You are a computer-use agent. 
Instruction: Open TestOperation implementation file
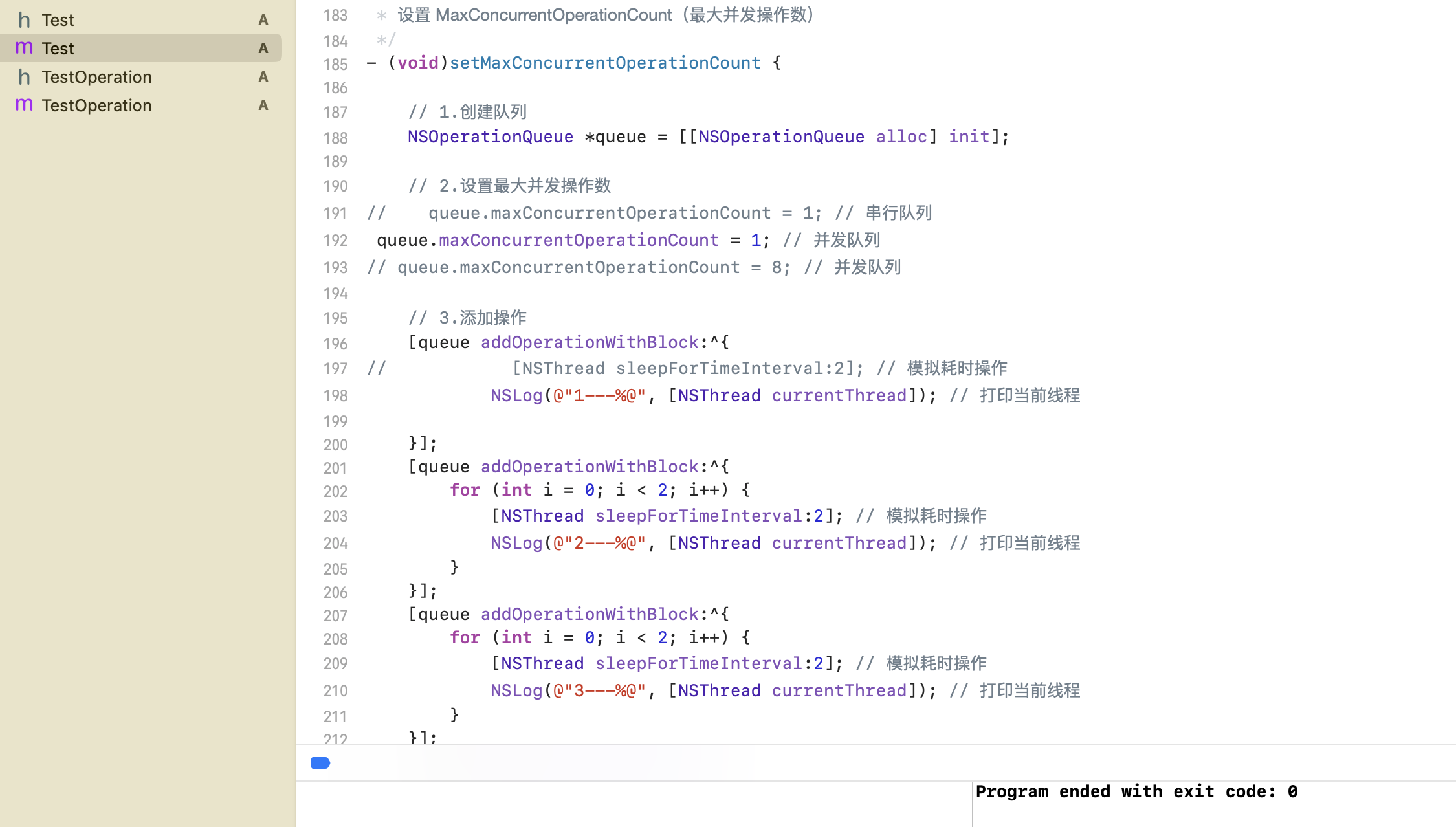coord(141,105)
